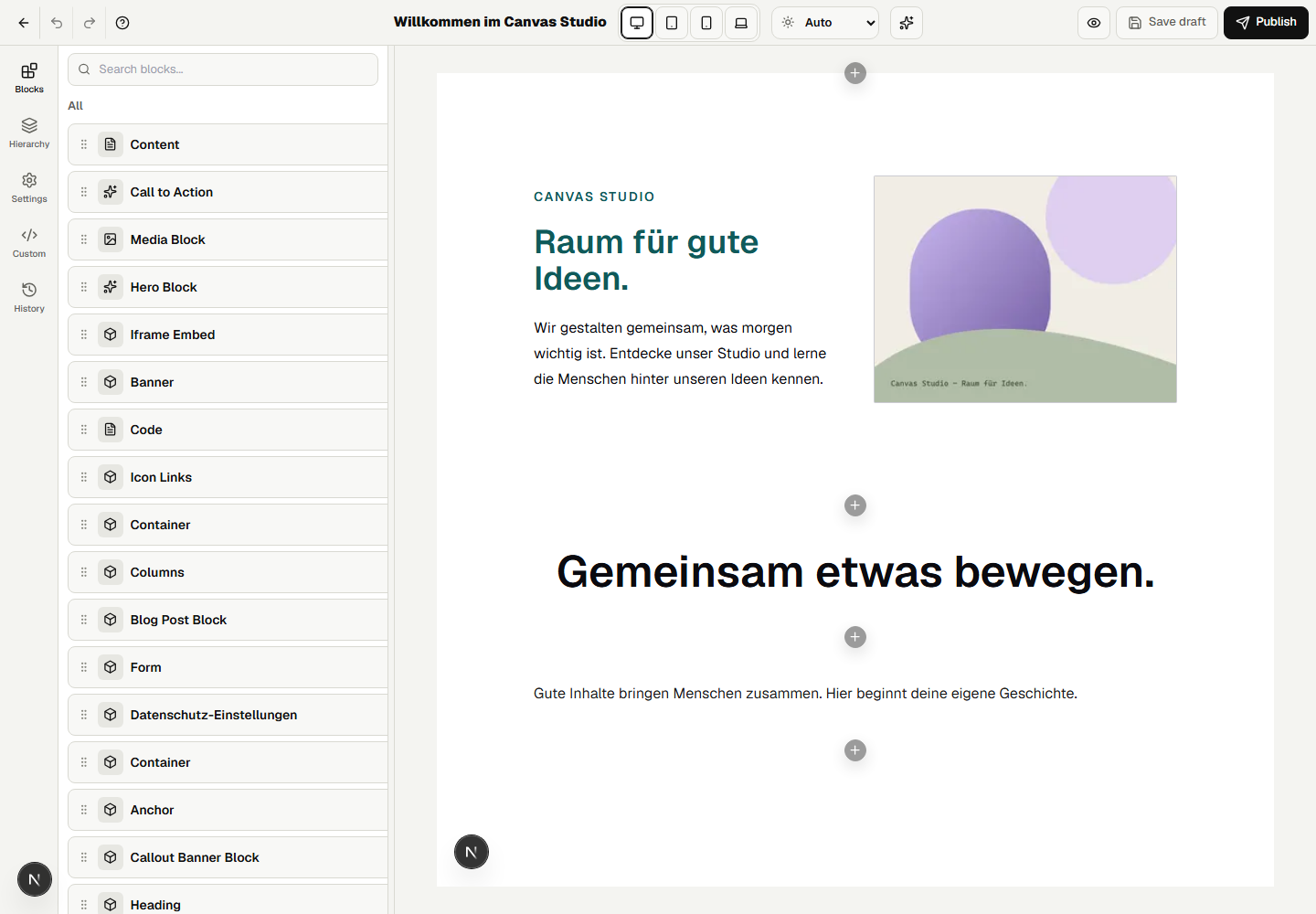Viewport: 1316px width, 914px height.
Task: Click the Call to Action block icon
Action: click(111, 192)
